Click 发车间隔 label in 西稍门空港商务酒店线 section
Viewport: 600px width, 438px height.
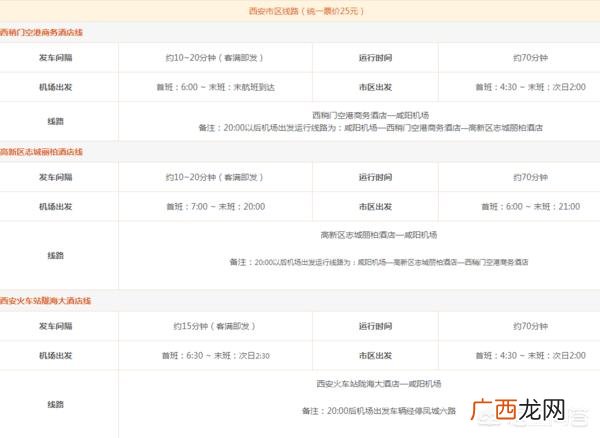(55, 58)
